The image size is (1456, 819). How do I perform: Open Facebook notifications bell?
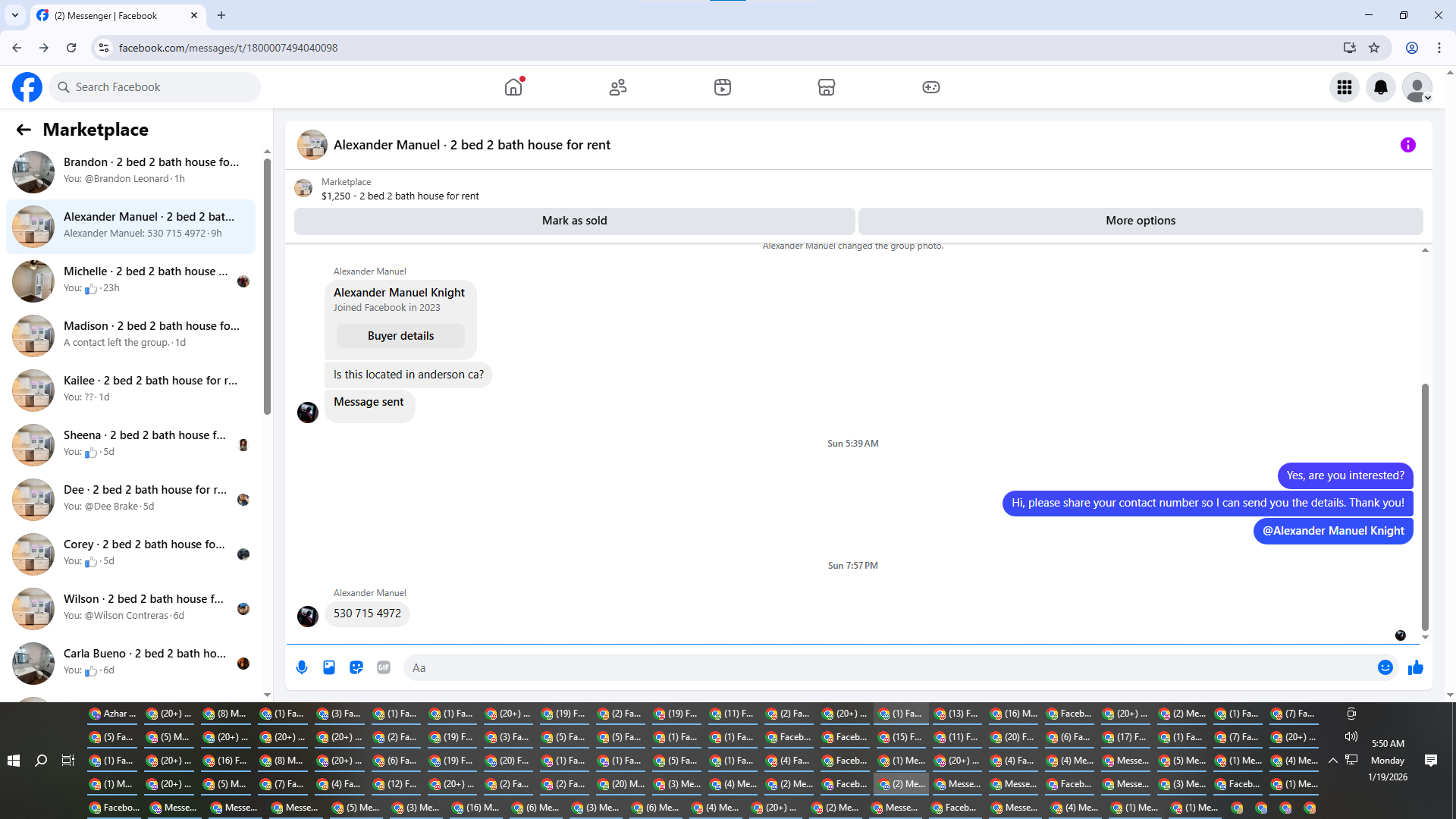pos(1380,87)
